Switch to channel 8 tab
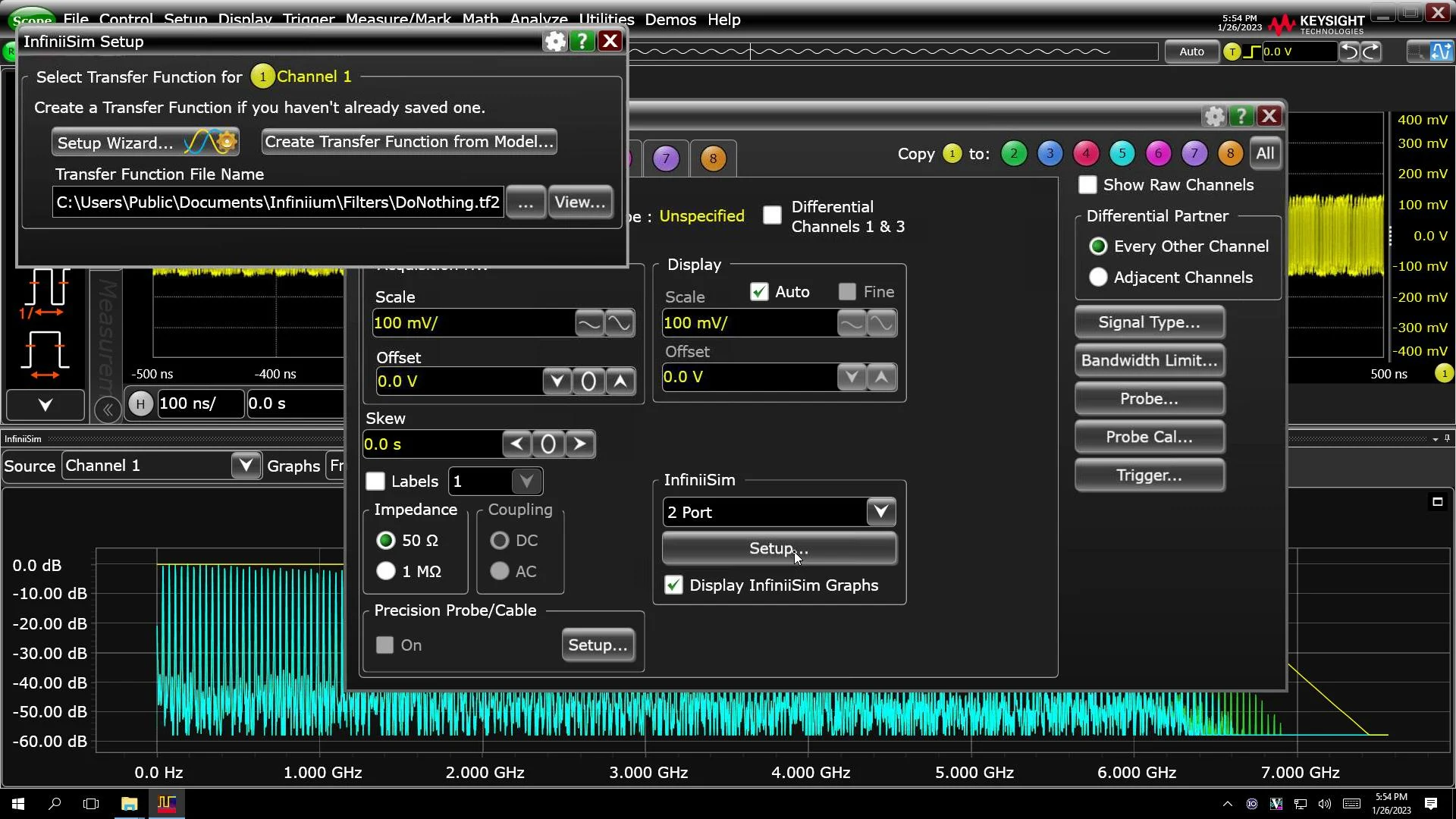Viewport: 1456px width, 819px height. coord(713,158)
